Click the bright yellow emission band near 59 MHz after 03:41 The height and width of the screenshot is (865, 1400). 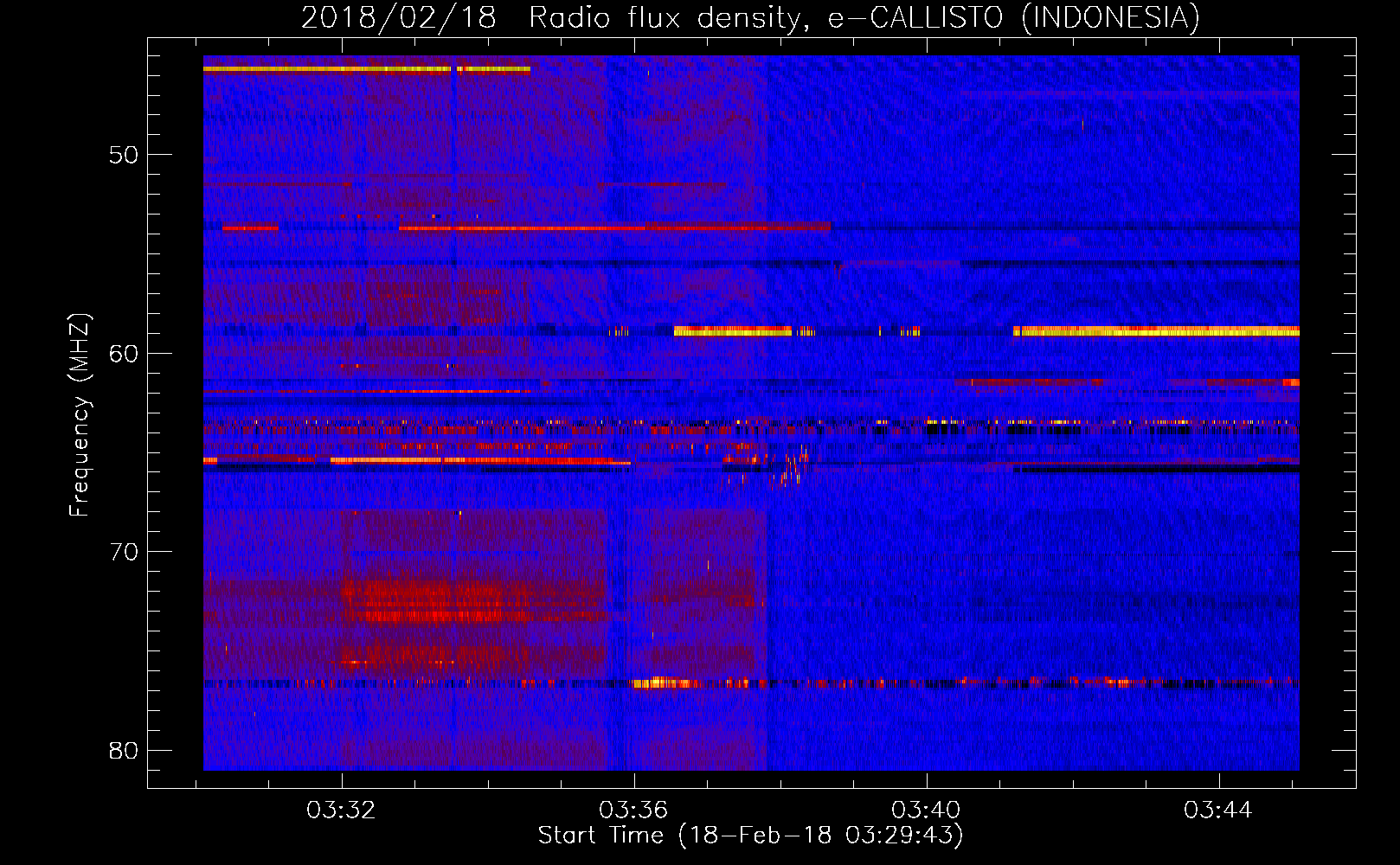(1156, 330)
